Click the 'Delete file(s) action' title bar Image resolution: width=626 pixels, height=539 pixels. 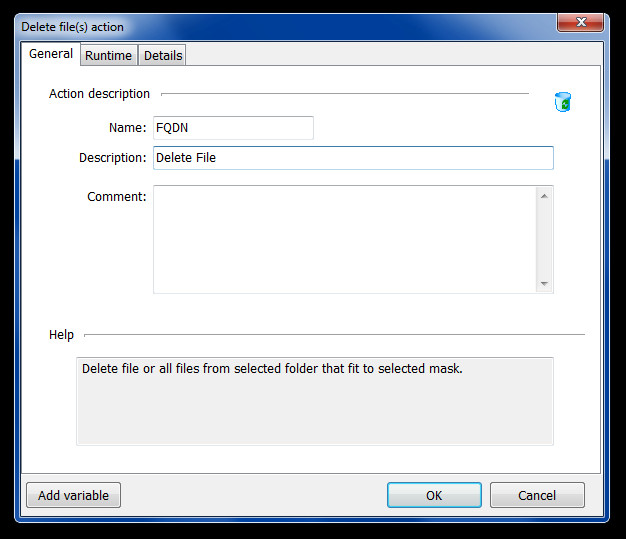(250, 26)
